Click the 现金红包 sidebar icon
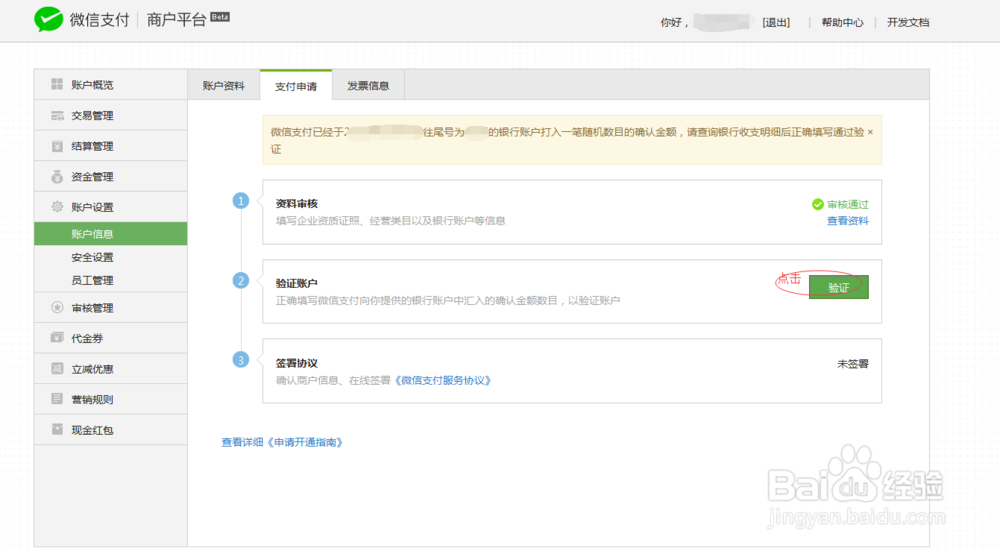 coord(57,429)
